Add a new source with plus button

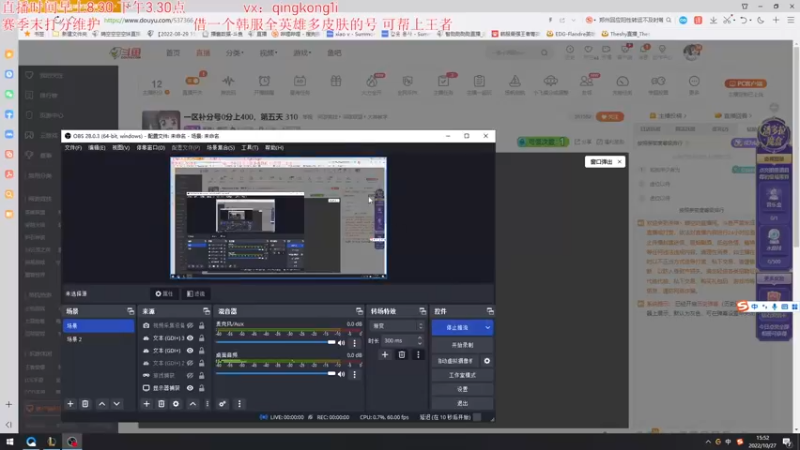(x=146, y=404)
